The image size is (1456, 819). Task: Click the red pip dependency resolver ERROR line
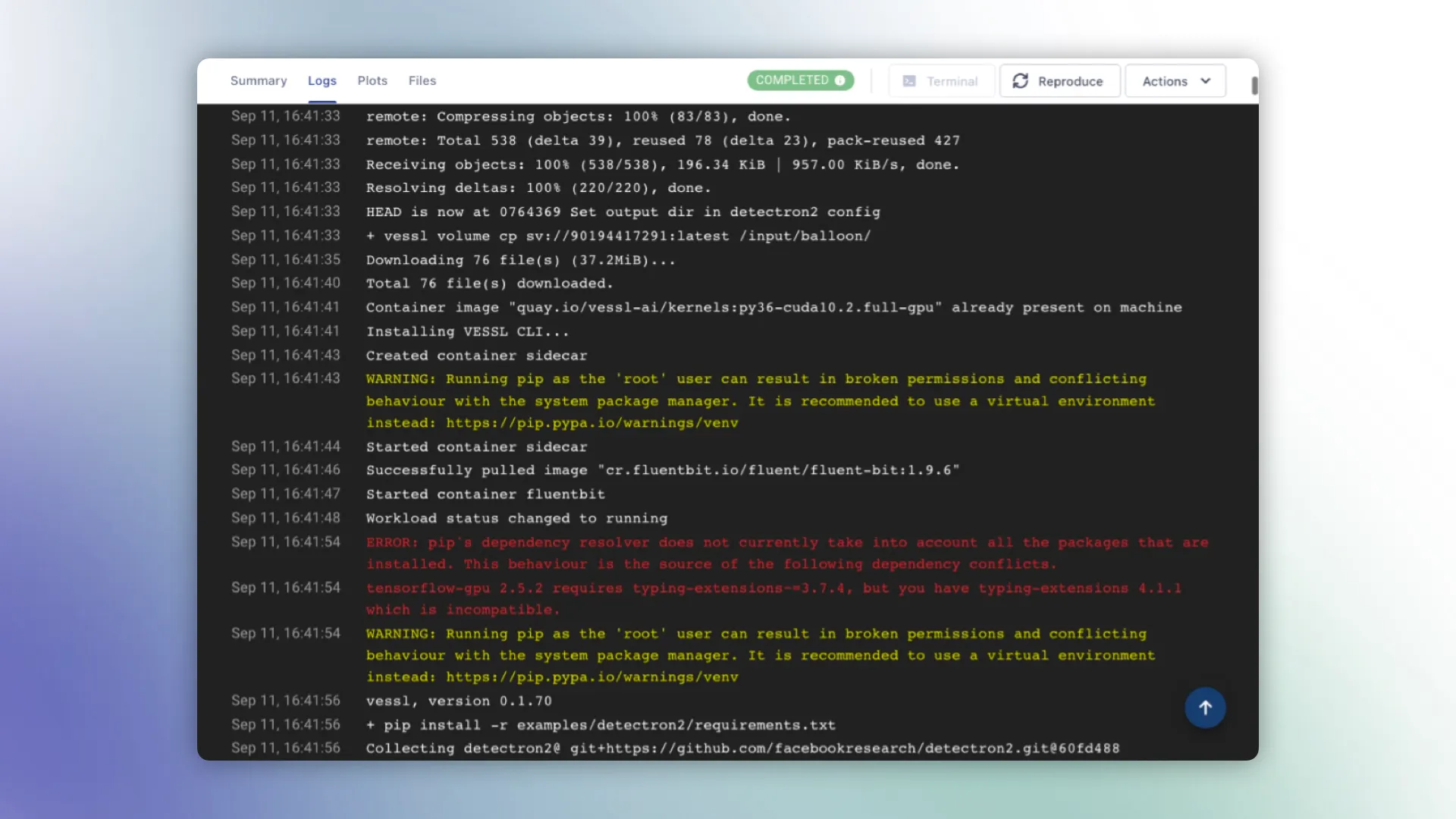786,543
